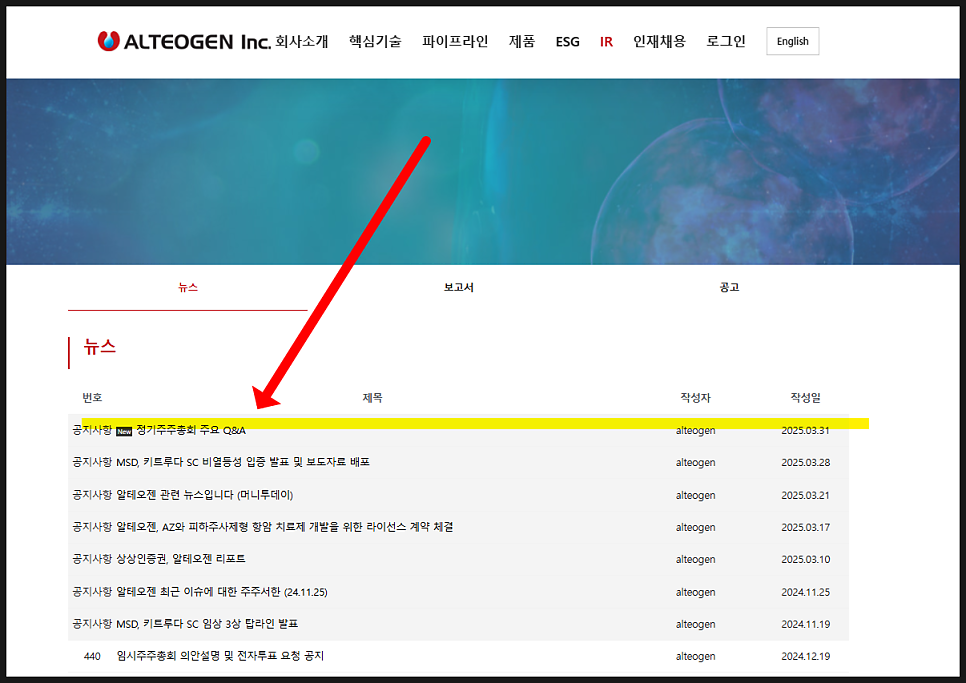Open the AZ와 피하주사제형 라이선스 계약 체결 post
The image size is (966, 683).
[x=285, y=527]
